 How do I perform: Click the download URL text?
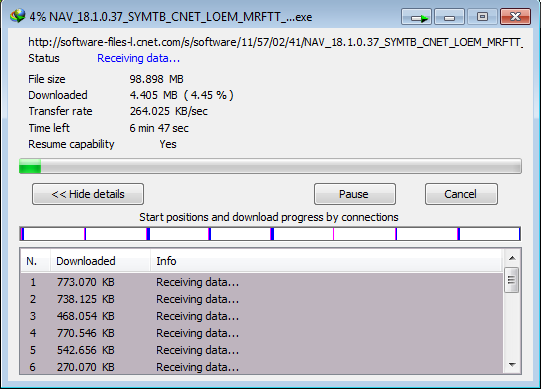tap(275, 42)
